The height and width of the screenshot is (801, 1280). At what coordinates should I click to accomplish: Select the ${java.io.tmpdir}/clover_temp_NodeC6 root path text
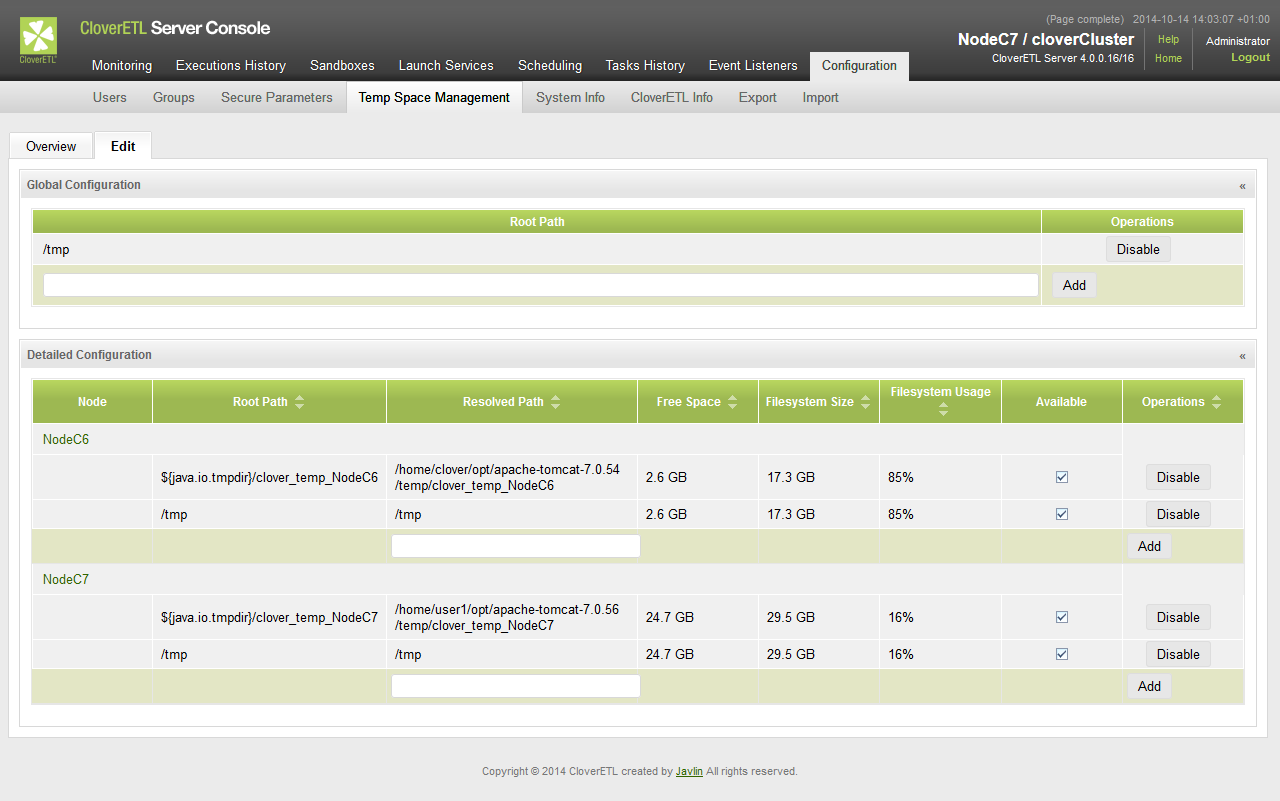point(269,478)
